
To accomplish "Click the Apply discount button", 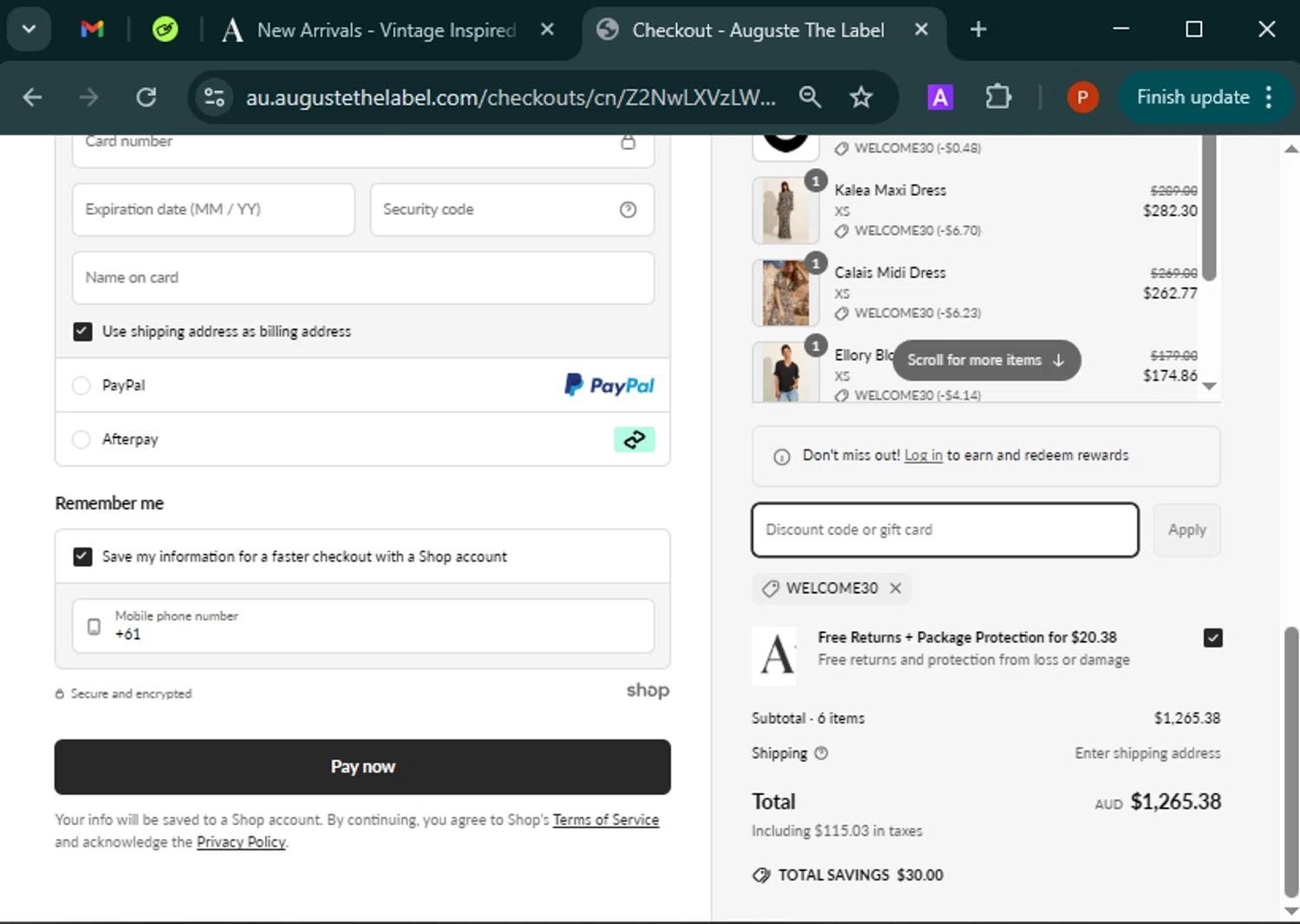I will click(1186, 530).
